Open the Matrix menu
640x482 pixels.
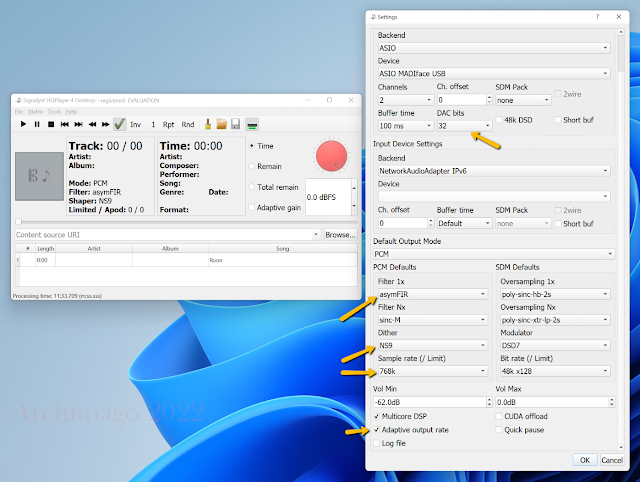(x=36, y=111)
